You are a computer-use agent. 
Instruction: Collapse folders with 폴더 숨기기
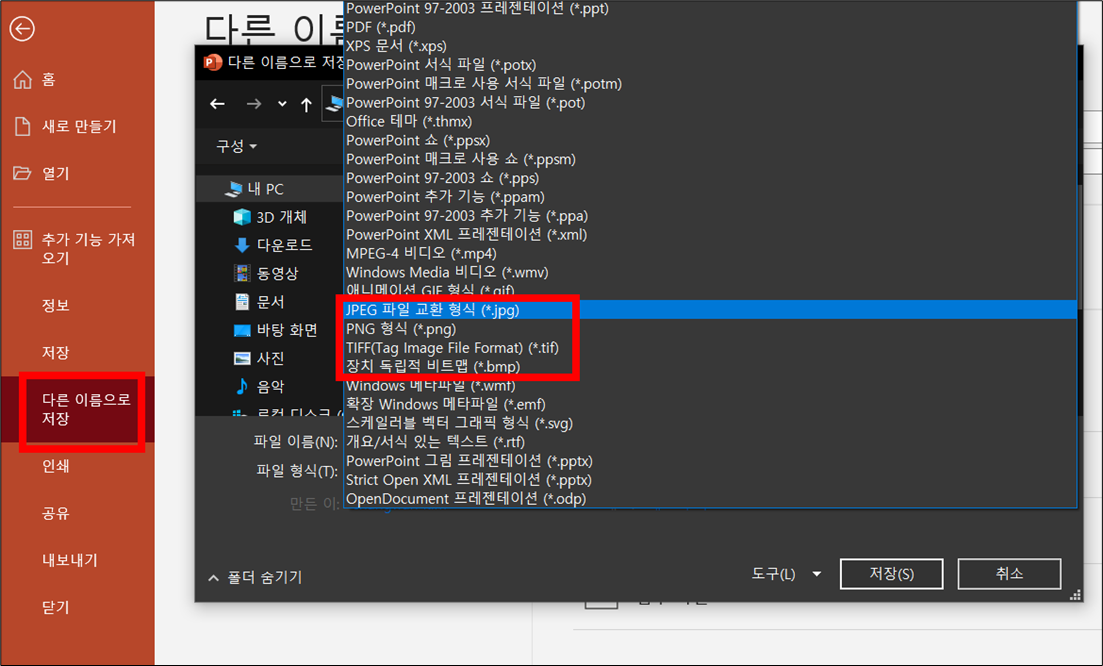(x=255, y=577)
